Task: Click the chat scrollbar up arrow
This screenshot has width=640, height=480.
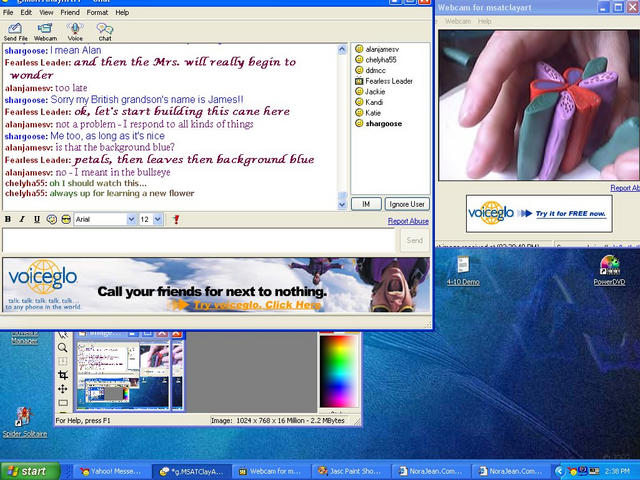Action: [342, 50]
